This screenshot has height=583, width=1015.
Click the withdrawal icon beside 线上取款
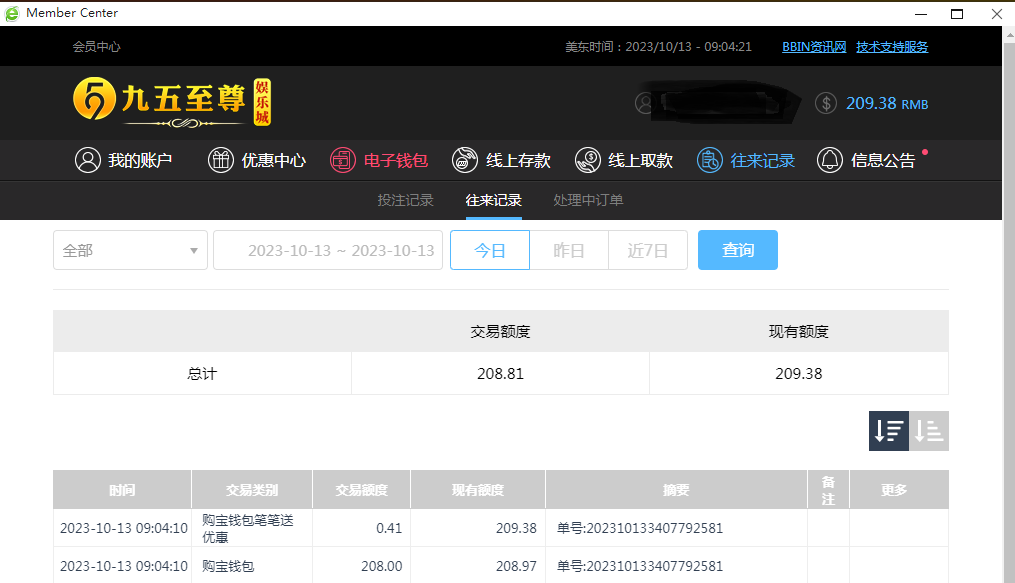[x=588, y=160]
